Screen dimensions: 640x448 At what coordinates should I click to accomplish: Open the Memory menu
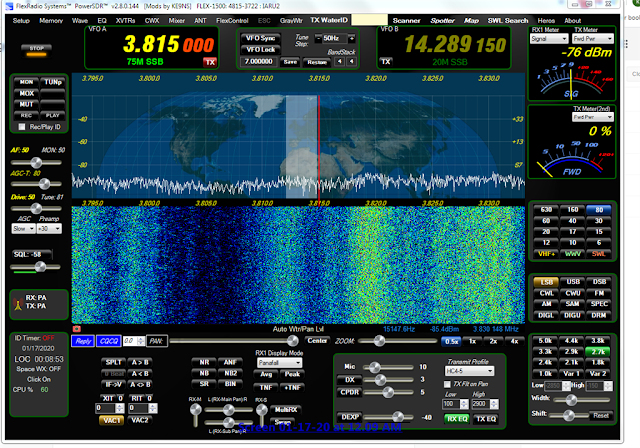click(51, 20)
